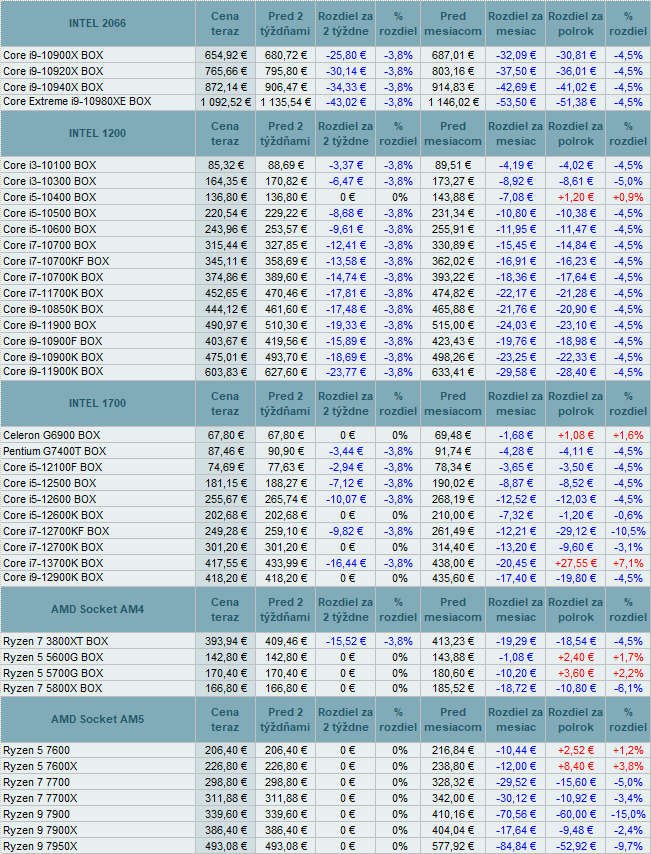The height and width of the screenshot is (854, 651).
Task: Select the -43,02 € two-week difference
Action: click(x=346, y=102)
